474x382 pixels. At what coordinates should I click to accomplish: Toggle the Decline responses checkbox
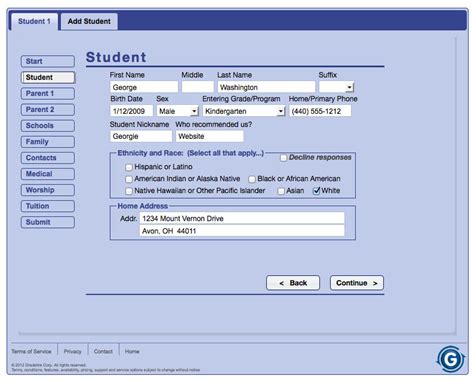coord(283,158)
